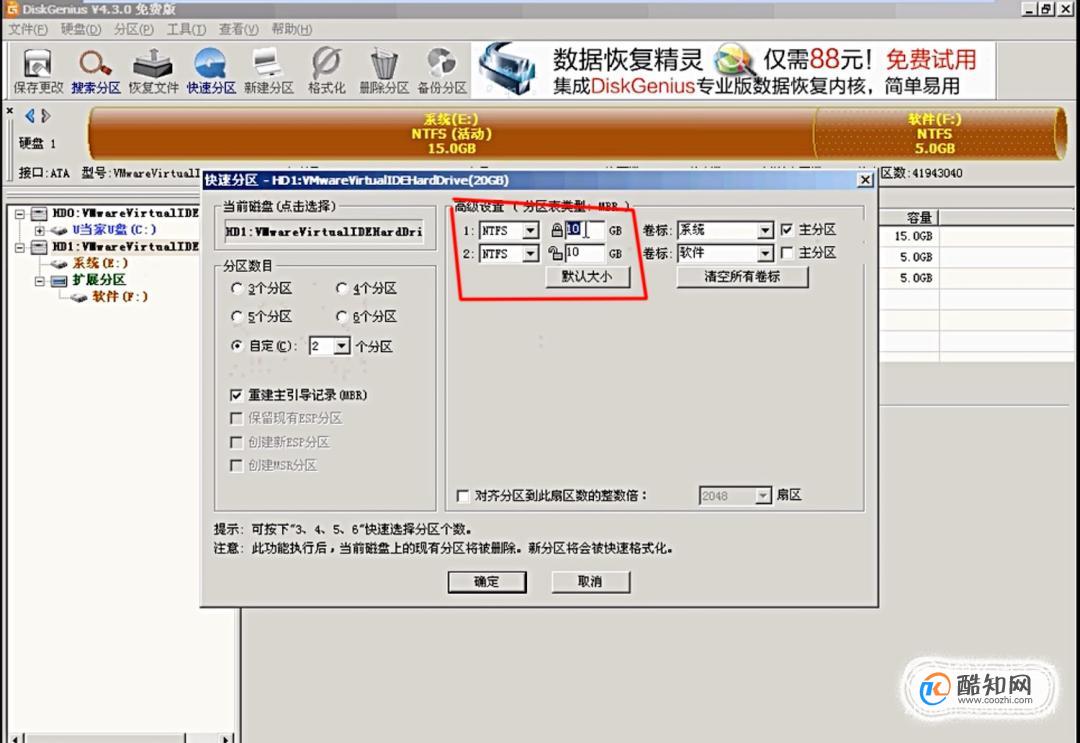
Task: Click the partition 2 size input field
Action: [584, 253]
